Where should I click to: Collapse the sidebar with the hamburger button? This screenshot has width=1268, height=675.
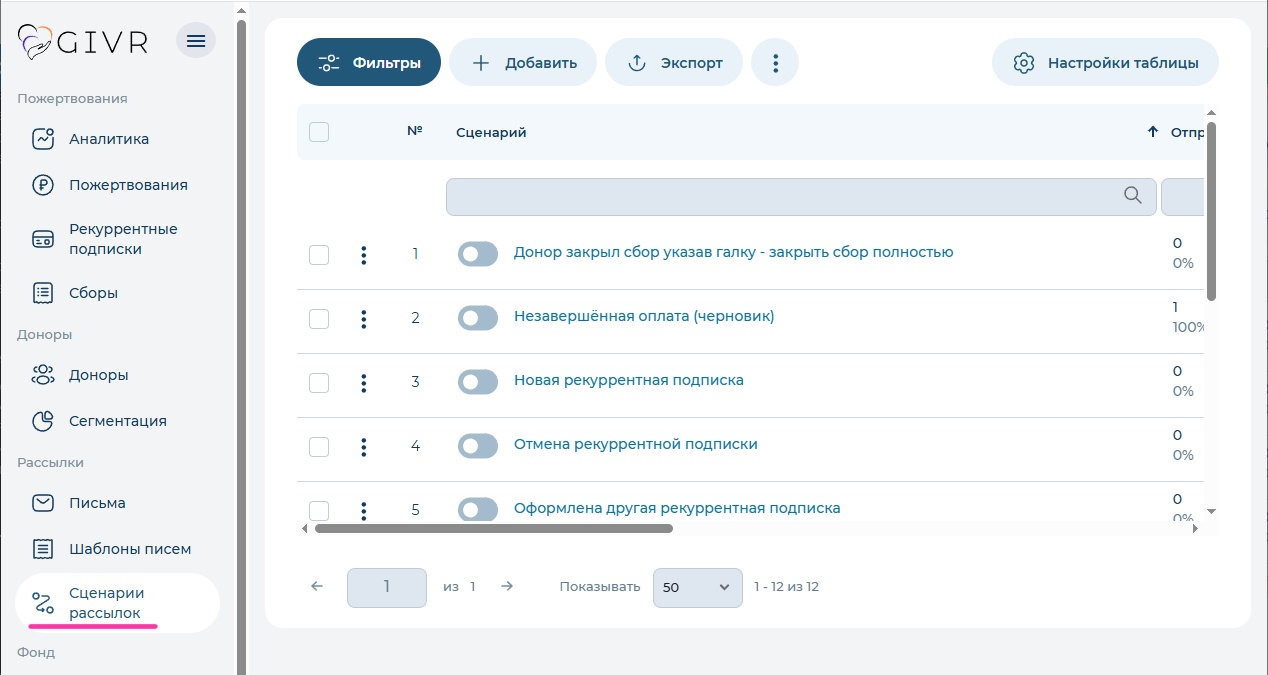click(196, 40)
